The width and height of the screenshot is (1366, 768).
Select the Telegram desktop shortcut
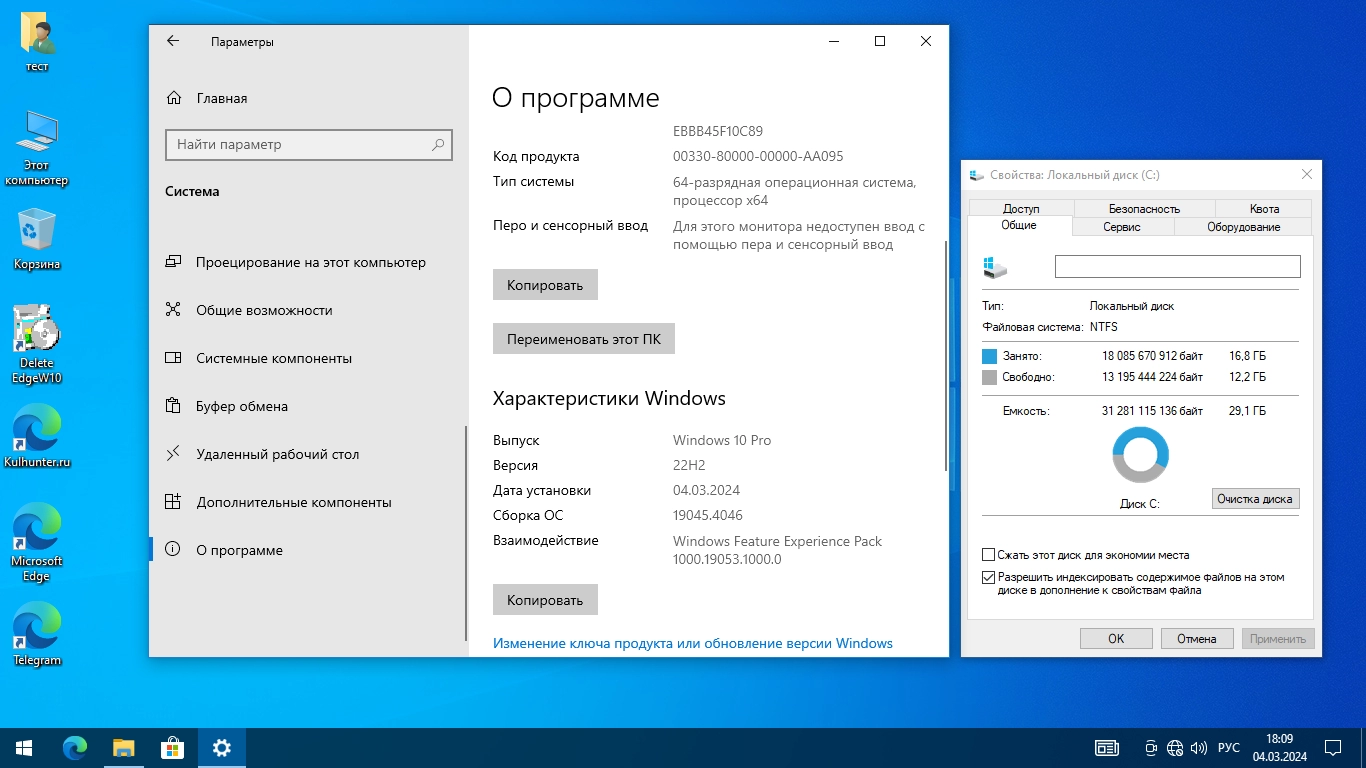click(37, 634)
